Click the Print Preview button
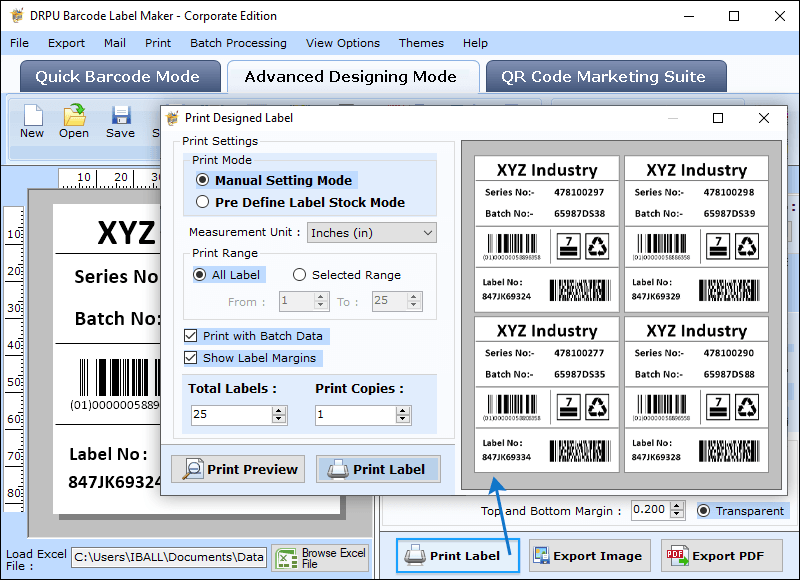The width and height of the screenshot is (800, 580). [238, 469]
